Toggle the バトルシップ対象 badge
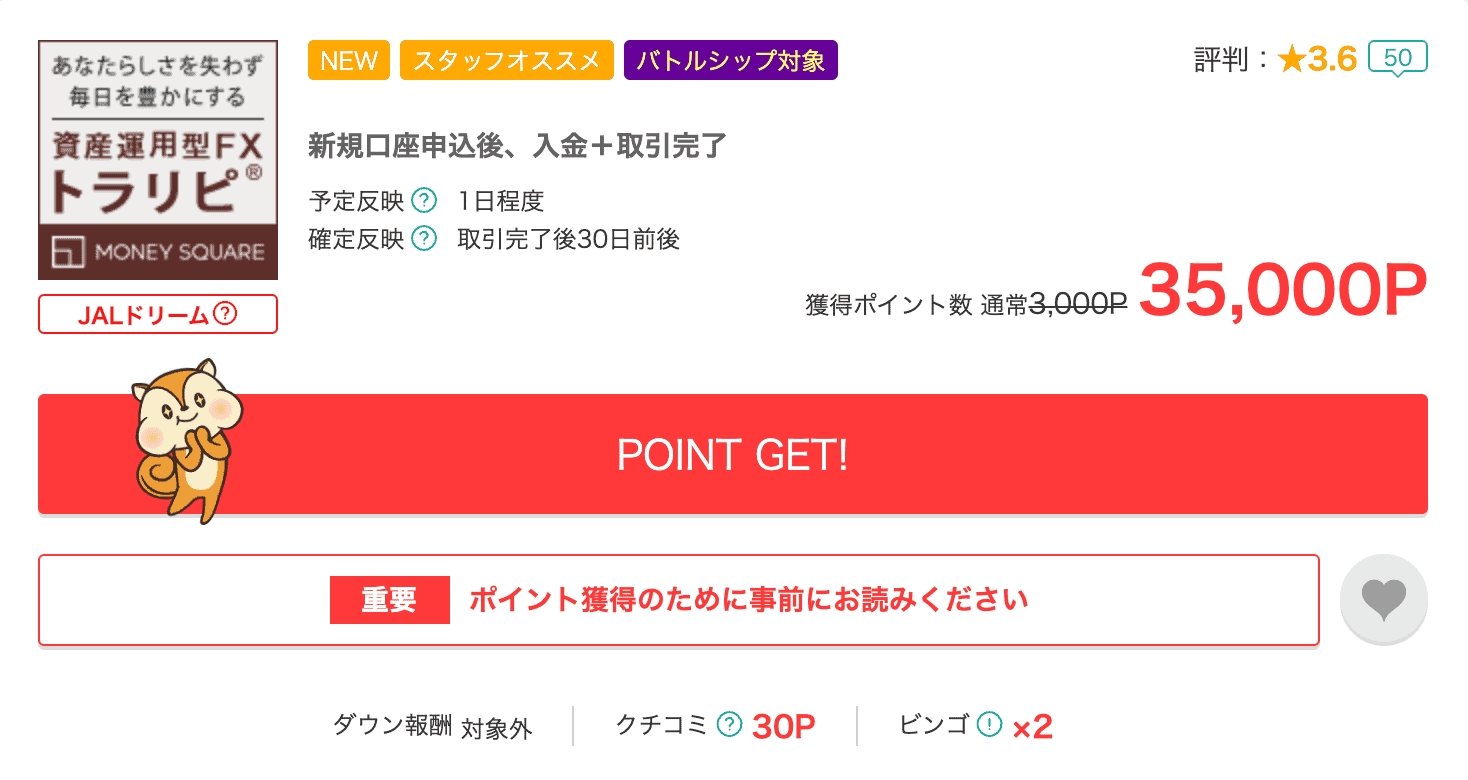The width and height of the screenshot is (1468, 780). tap(730, 60)
